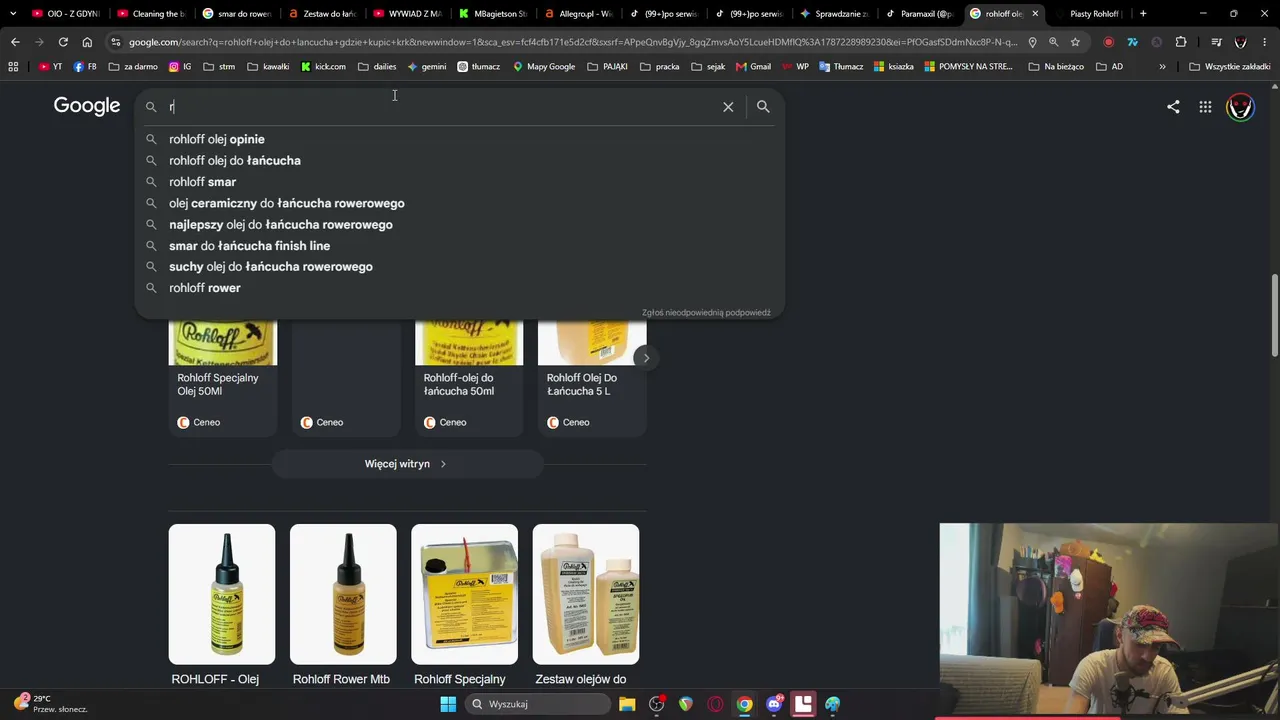This screenshot has width=1280, height=720.
Task: Open File Explorer from the taskbar
Action: tap(627, 704)
